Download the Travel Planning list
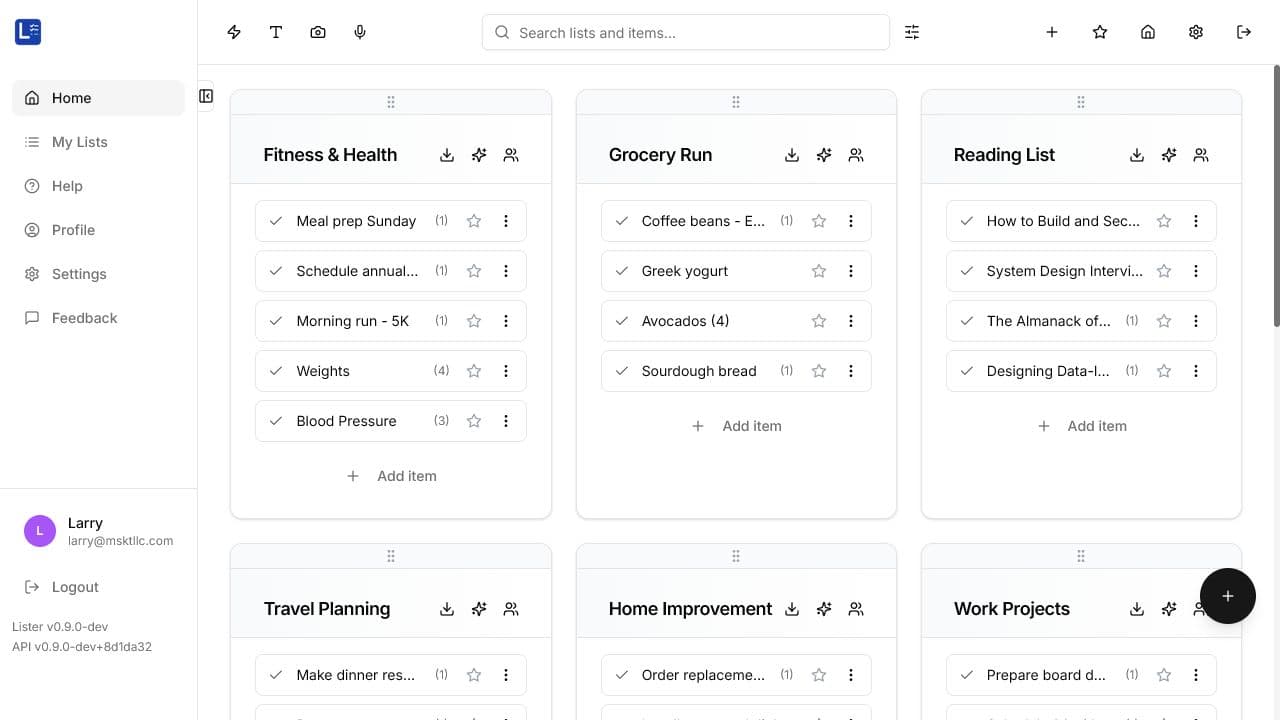The height and width of the screenshot is (720, 1280). pos(447,609)
